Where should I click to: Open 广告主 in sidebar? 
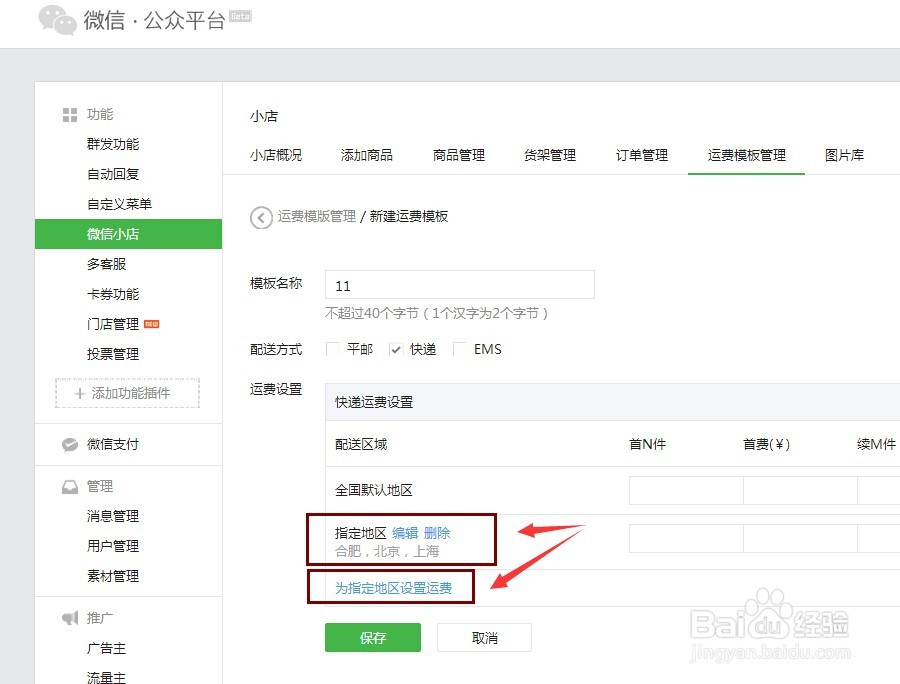point(106,648)
